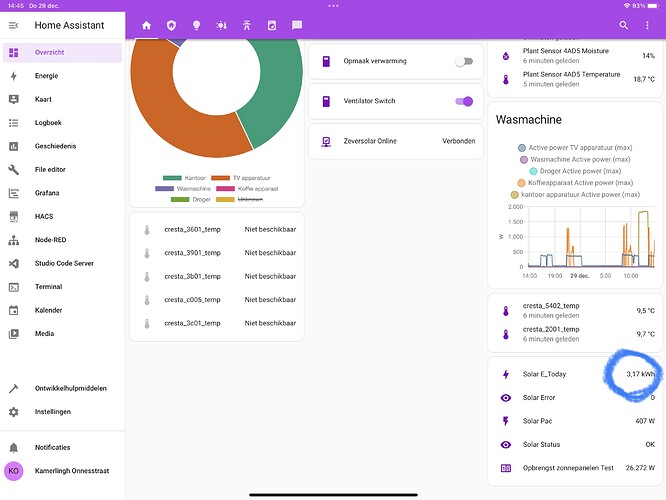Screen dimensions: 666x500
Task: Click the search magnifier icon
Action: coord(623,25)
